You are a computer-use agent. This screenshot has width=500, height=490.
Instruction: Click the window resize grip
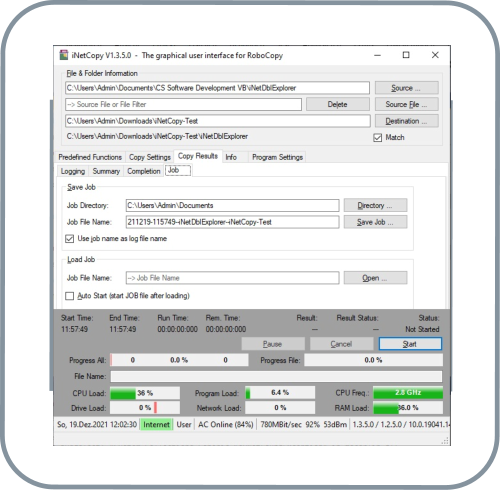445,441
